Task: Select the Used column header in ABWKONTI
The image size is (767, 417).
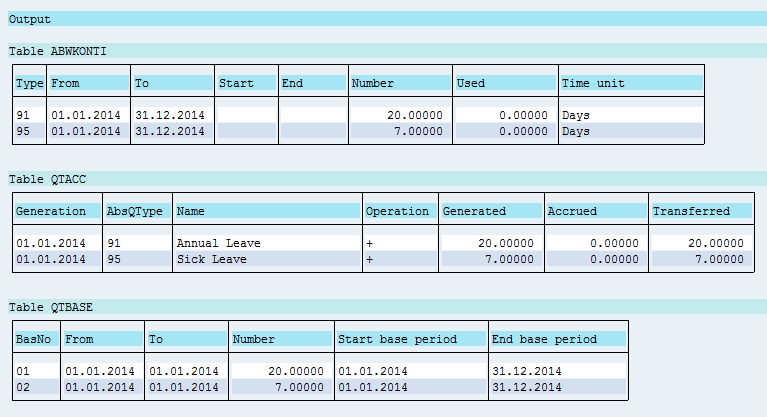Action: tap(504, 83)
